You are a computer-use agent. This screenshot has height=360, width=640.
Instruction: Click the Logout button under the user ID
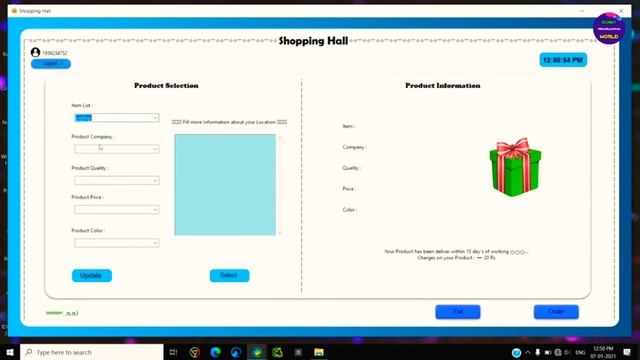[x=51, y=64]
